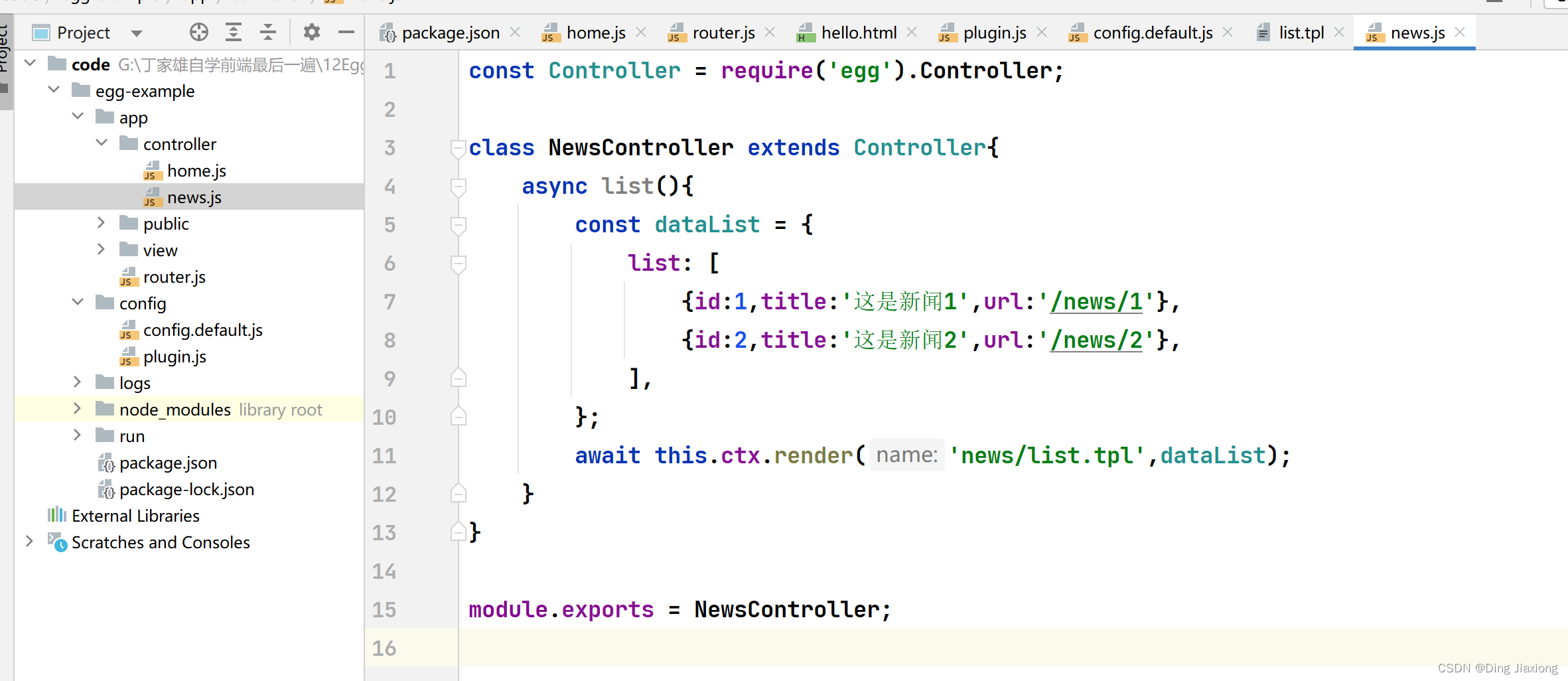
Task: Click 'module.exports' on line 15
Action: (561, 609)
